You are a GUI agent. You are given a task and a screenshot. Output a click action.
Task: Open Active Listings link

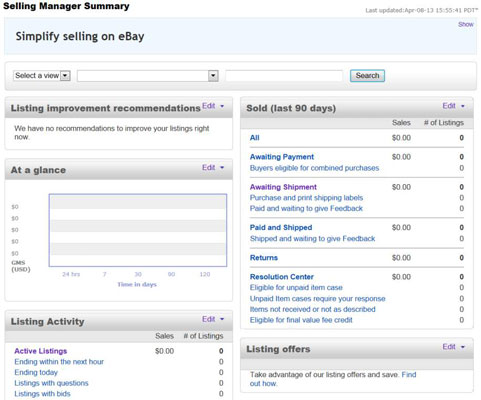pos(41,351)
